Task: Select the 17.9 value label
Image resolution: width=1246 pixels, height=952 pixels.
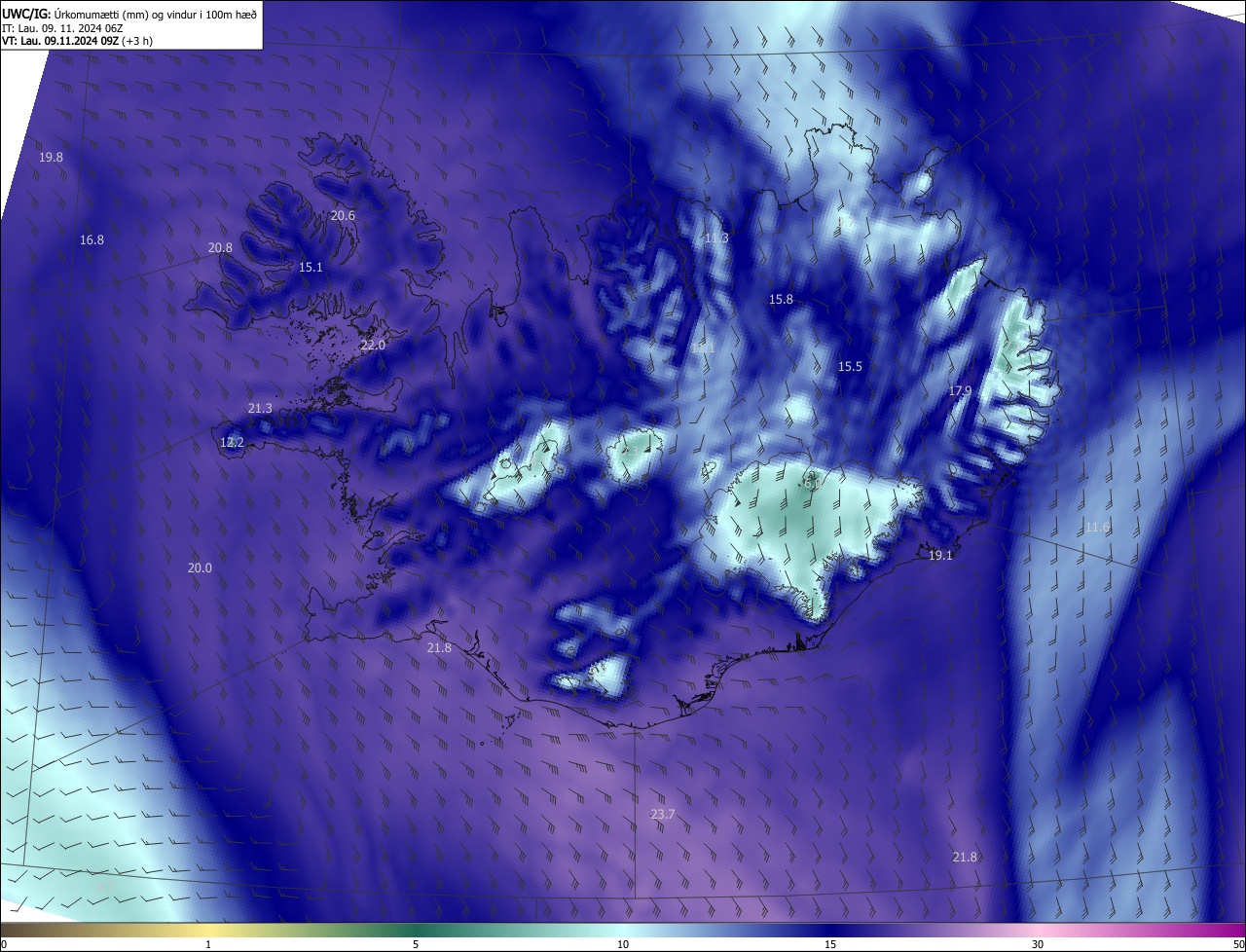Action: 960,391
